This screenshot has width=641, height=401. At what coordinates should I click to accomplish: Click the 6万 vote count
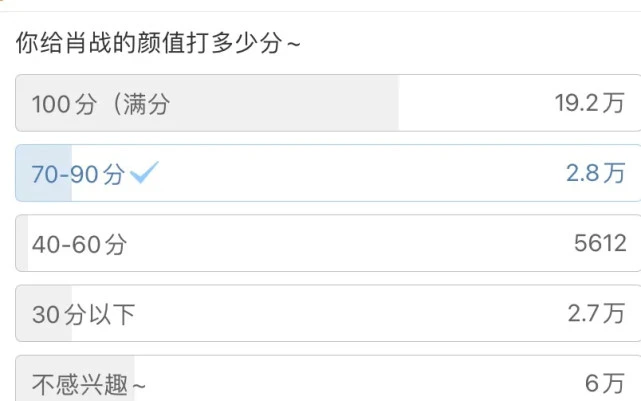point(605,384)
